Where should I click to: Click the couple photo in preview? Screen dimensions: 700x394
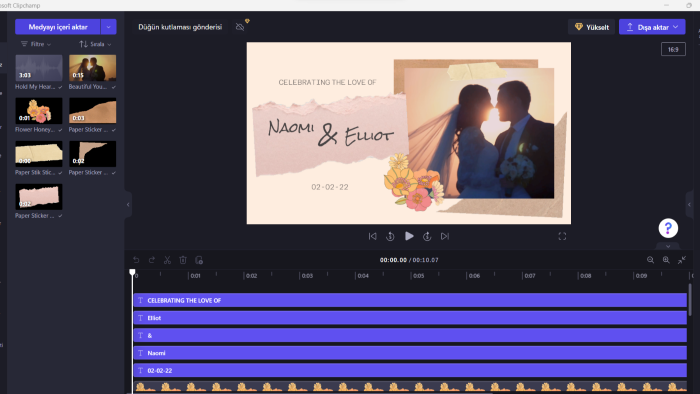[479, 133]
